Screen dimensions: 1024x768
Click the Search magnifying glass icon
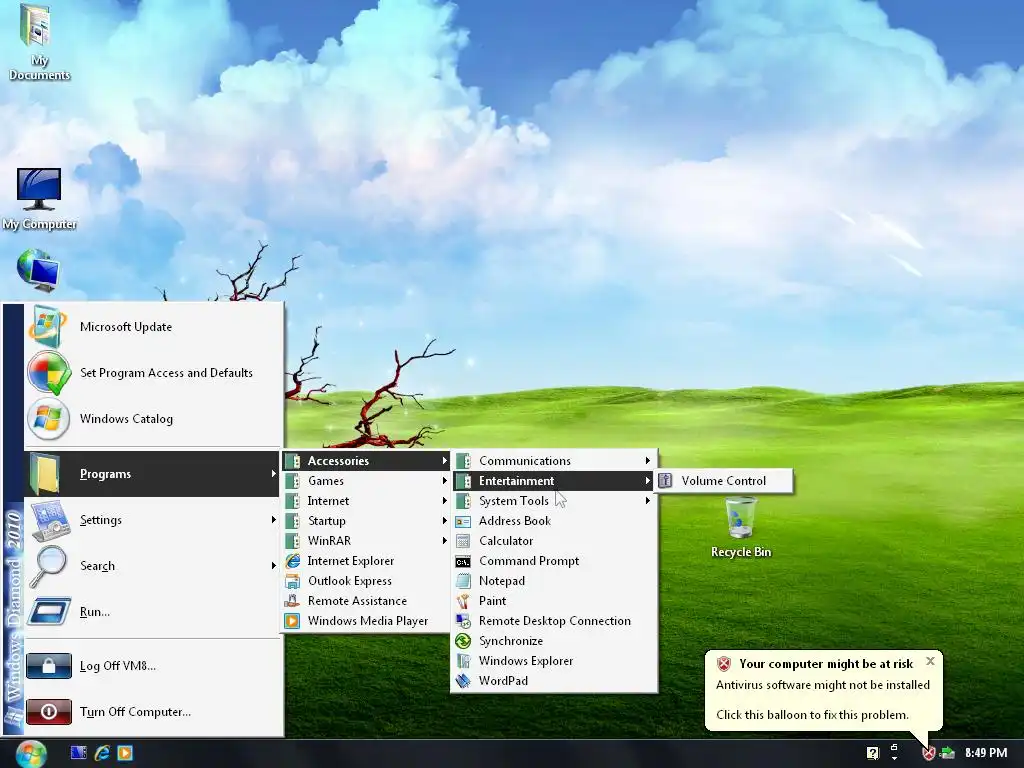48,566
